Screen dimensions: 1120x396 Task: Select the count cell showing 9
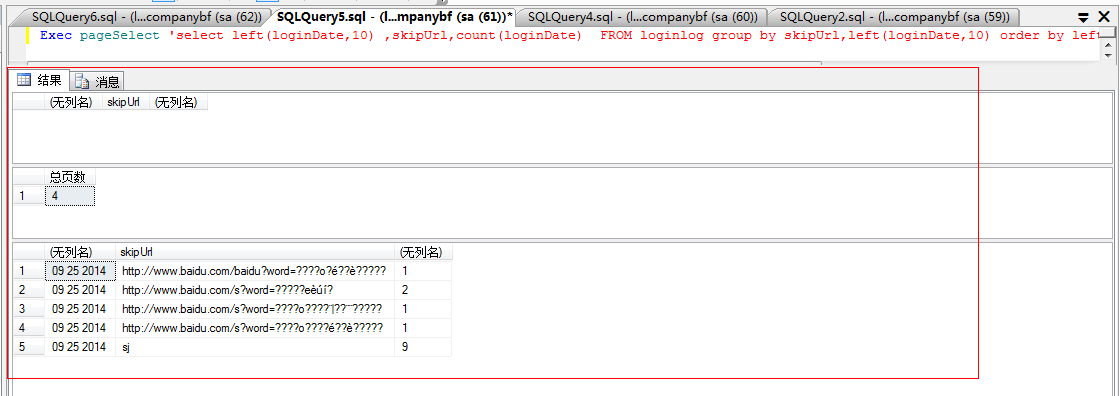(x=424, y=347)
